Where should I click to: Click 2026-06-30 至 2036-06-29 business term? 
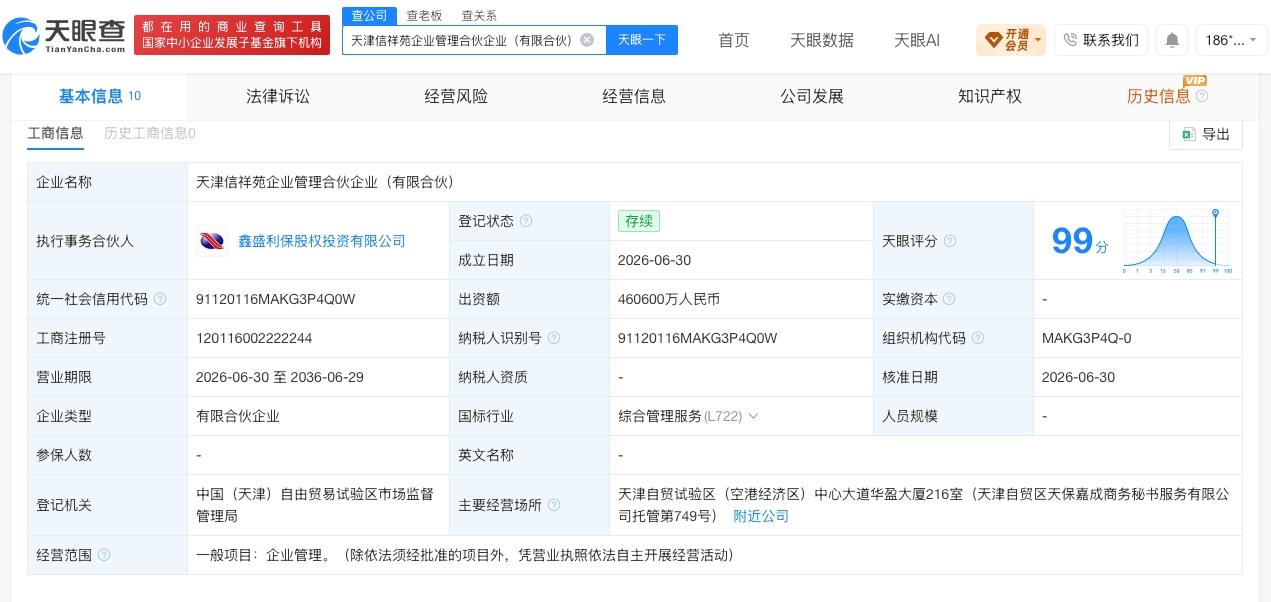click(280, 377)
